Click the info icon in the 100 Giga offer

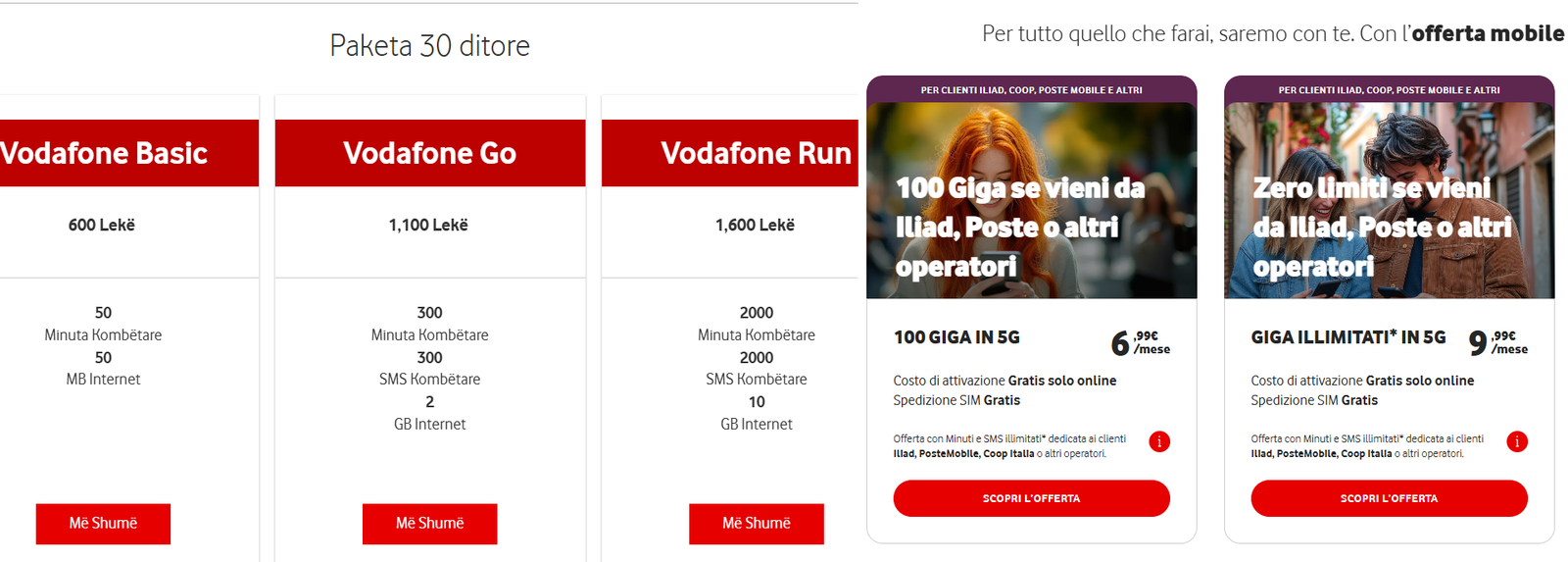pos(1158,441)
